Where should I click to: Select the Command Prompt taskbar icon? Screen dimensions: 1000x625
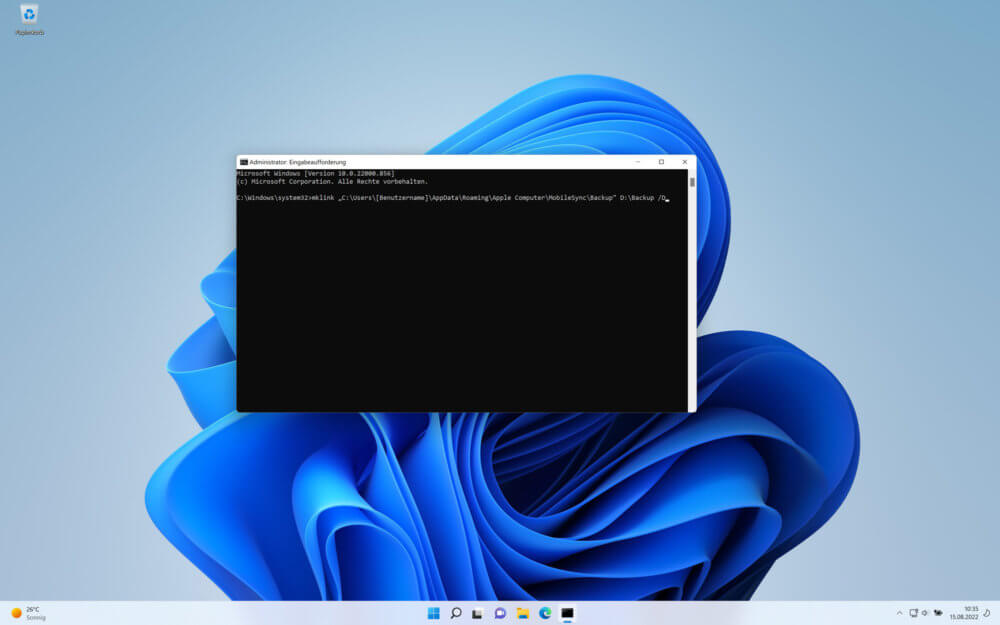pyautogui.click(x=567, y=613)
